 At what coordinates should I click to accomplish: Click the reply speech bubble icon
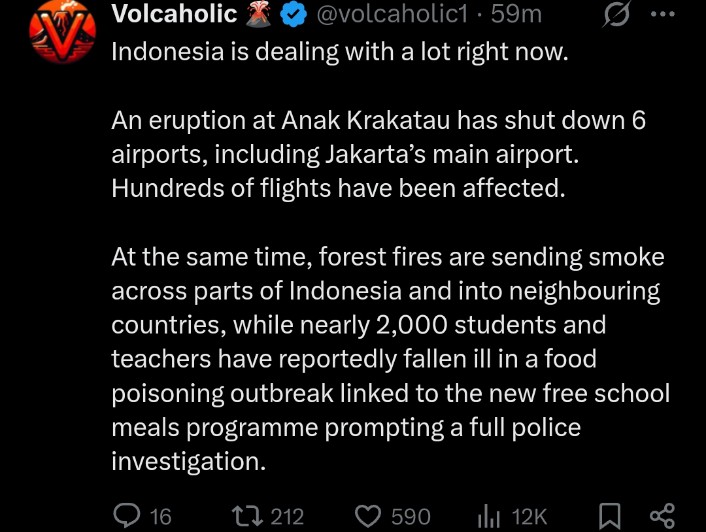point(127,515)
